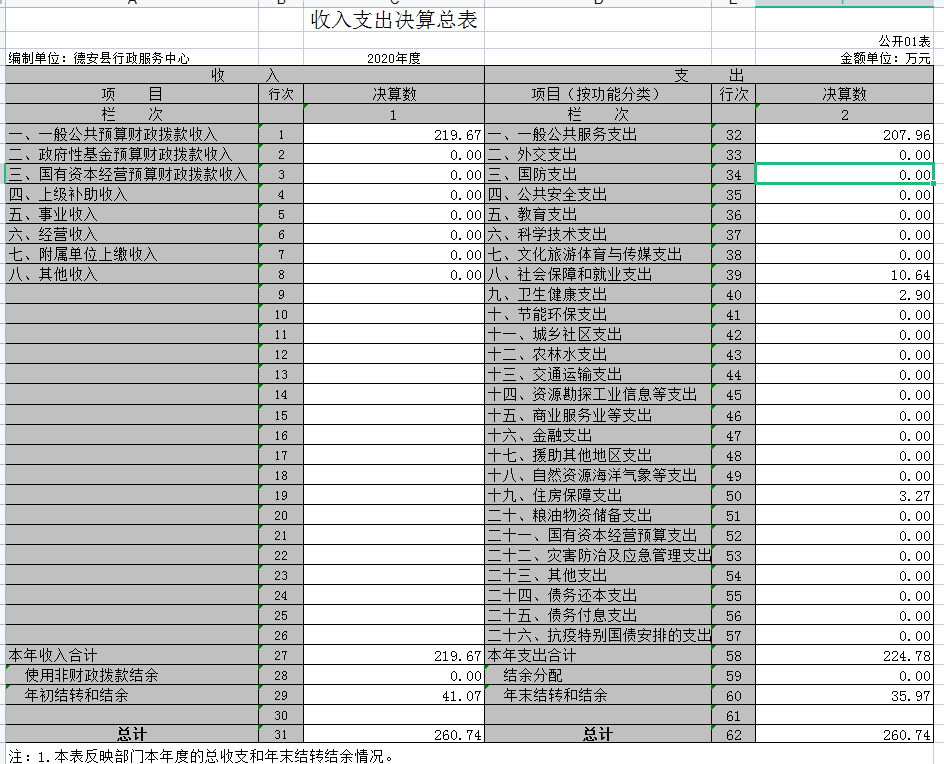
Task: Click the 41.07 年初结转和结余 value
Action: coord(393,695)
